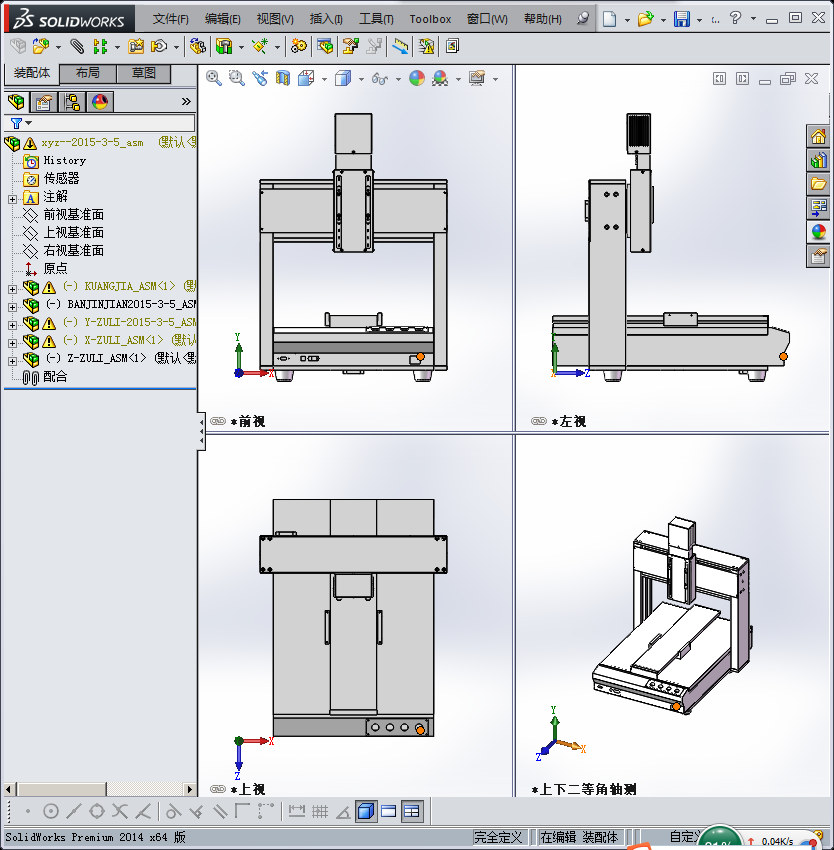The image size is (834, 850).
Task: Click the Mate paperclip icon
Action: coord(76,46)
